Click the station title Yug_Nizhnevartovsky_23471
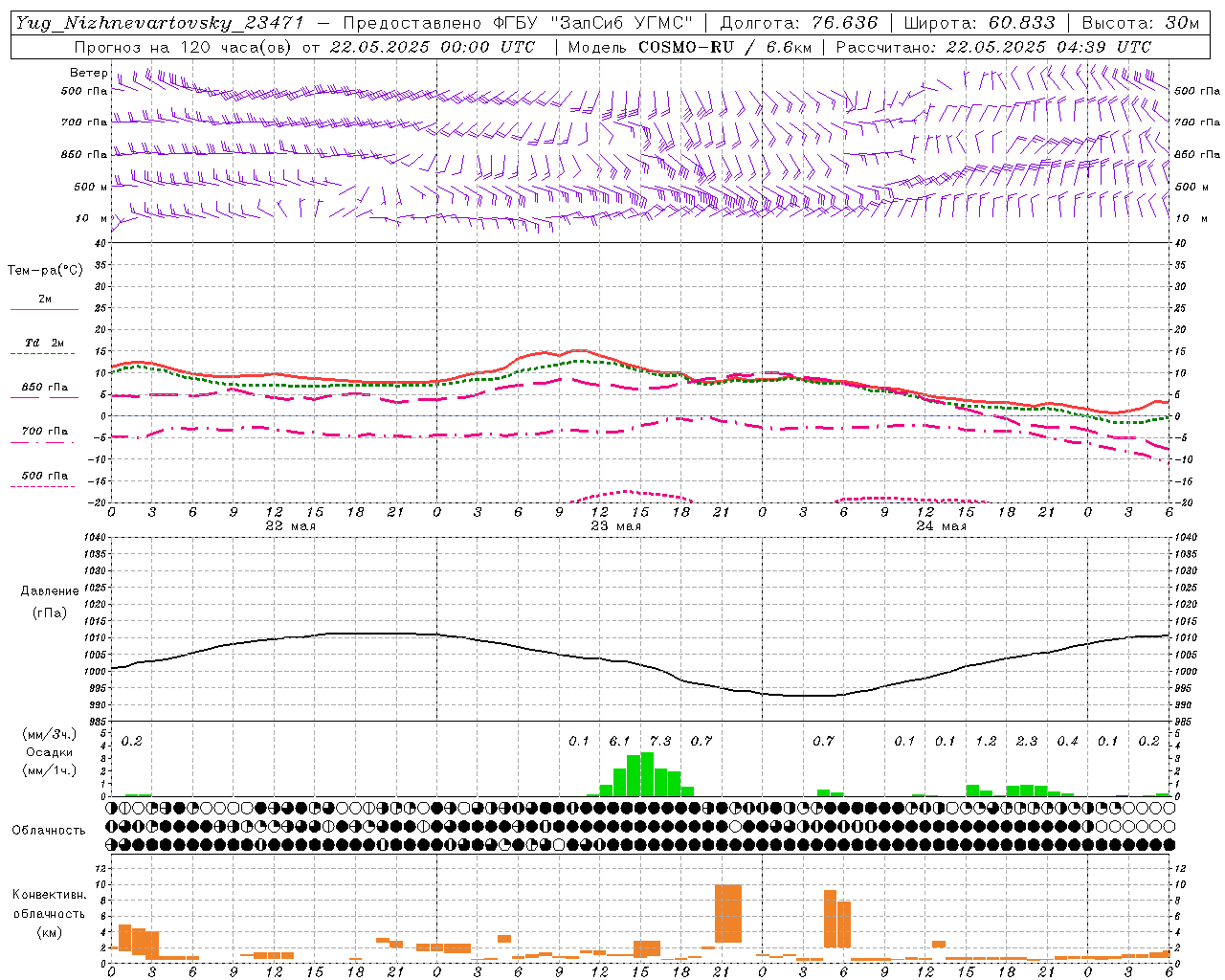1225x980 pixels. (x=159, y=23)
